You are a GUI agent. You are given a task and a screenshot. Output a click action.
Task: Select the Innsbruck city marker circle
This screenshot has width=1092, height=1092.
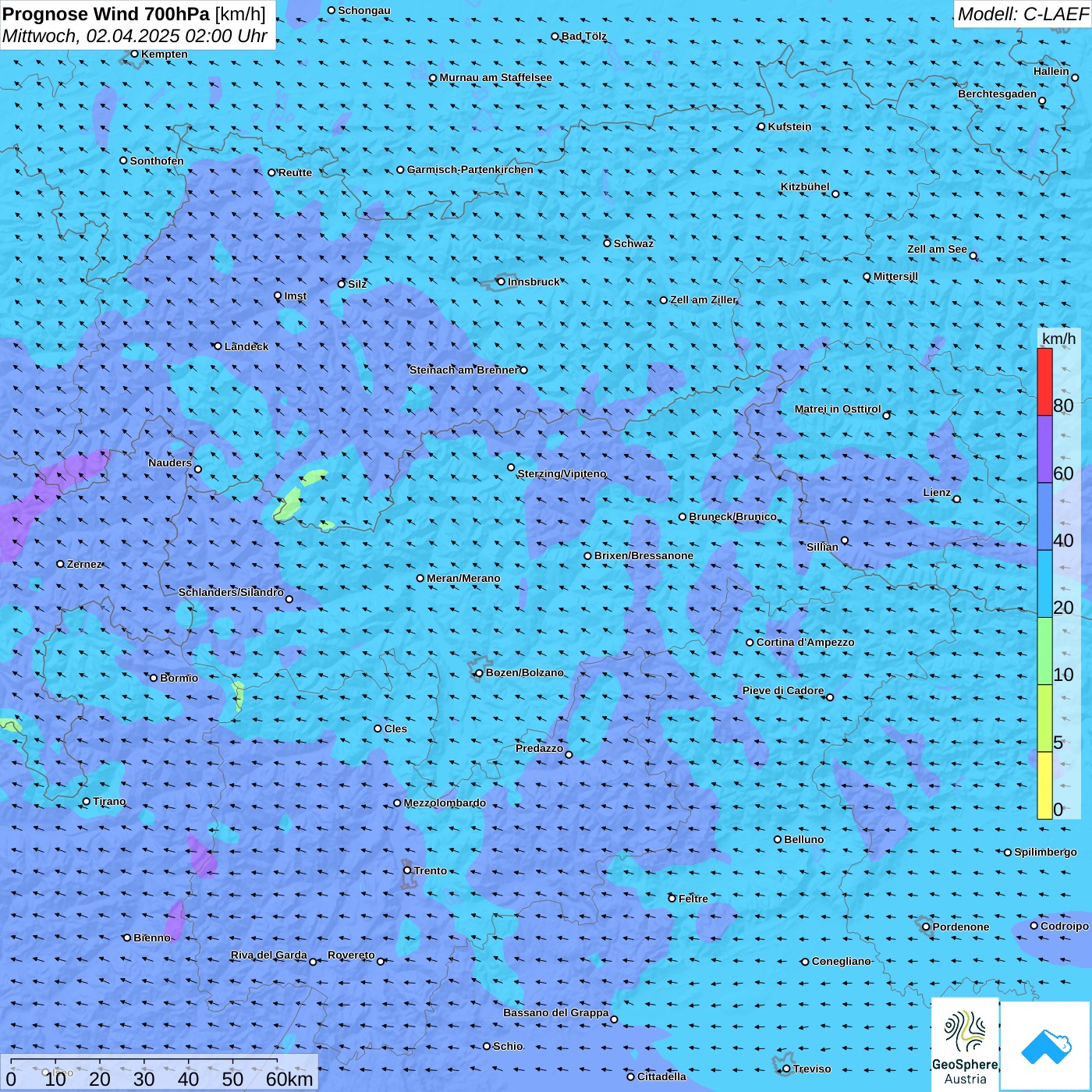[x=501, y=282]
